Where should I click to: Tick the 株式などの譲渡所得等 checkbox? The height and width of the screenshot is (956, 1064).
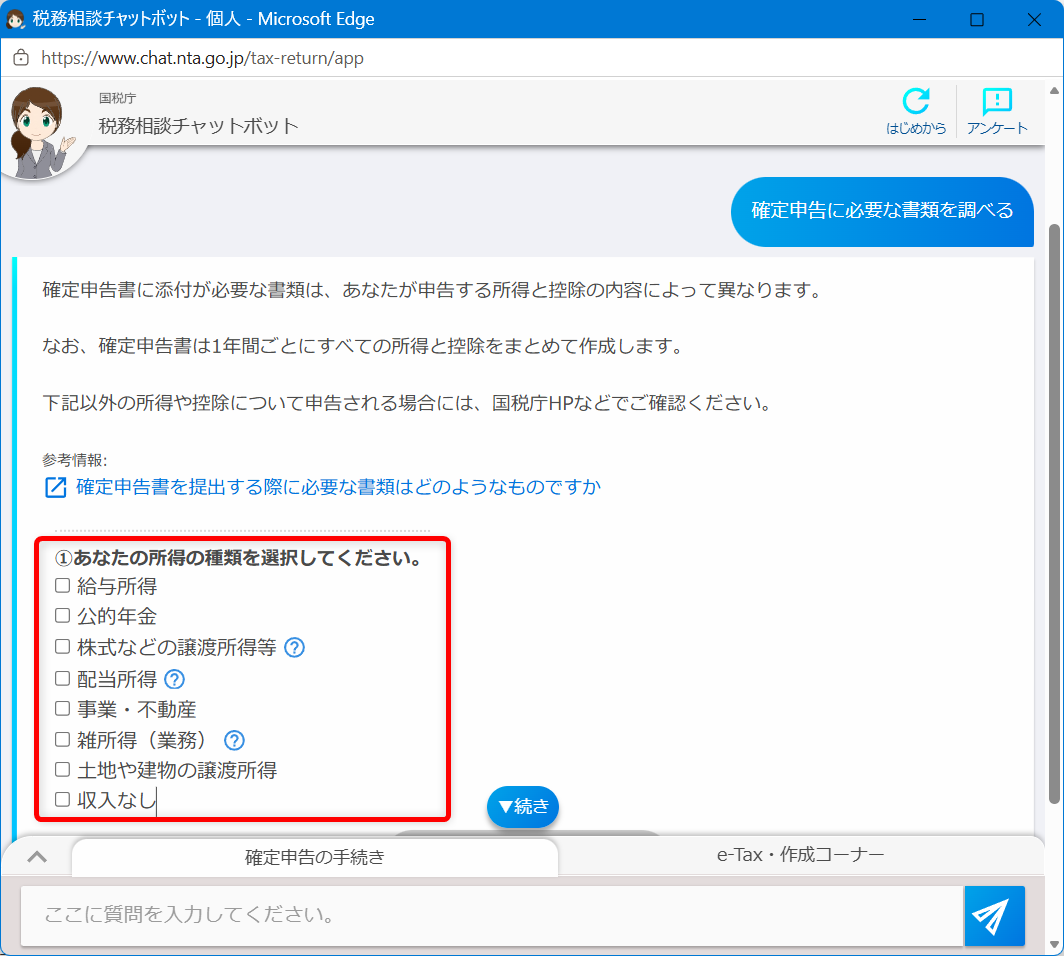(x=62, y=647)
